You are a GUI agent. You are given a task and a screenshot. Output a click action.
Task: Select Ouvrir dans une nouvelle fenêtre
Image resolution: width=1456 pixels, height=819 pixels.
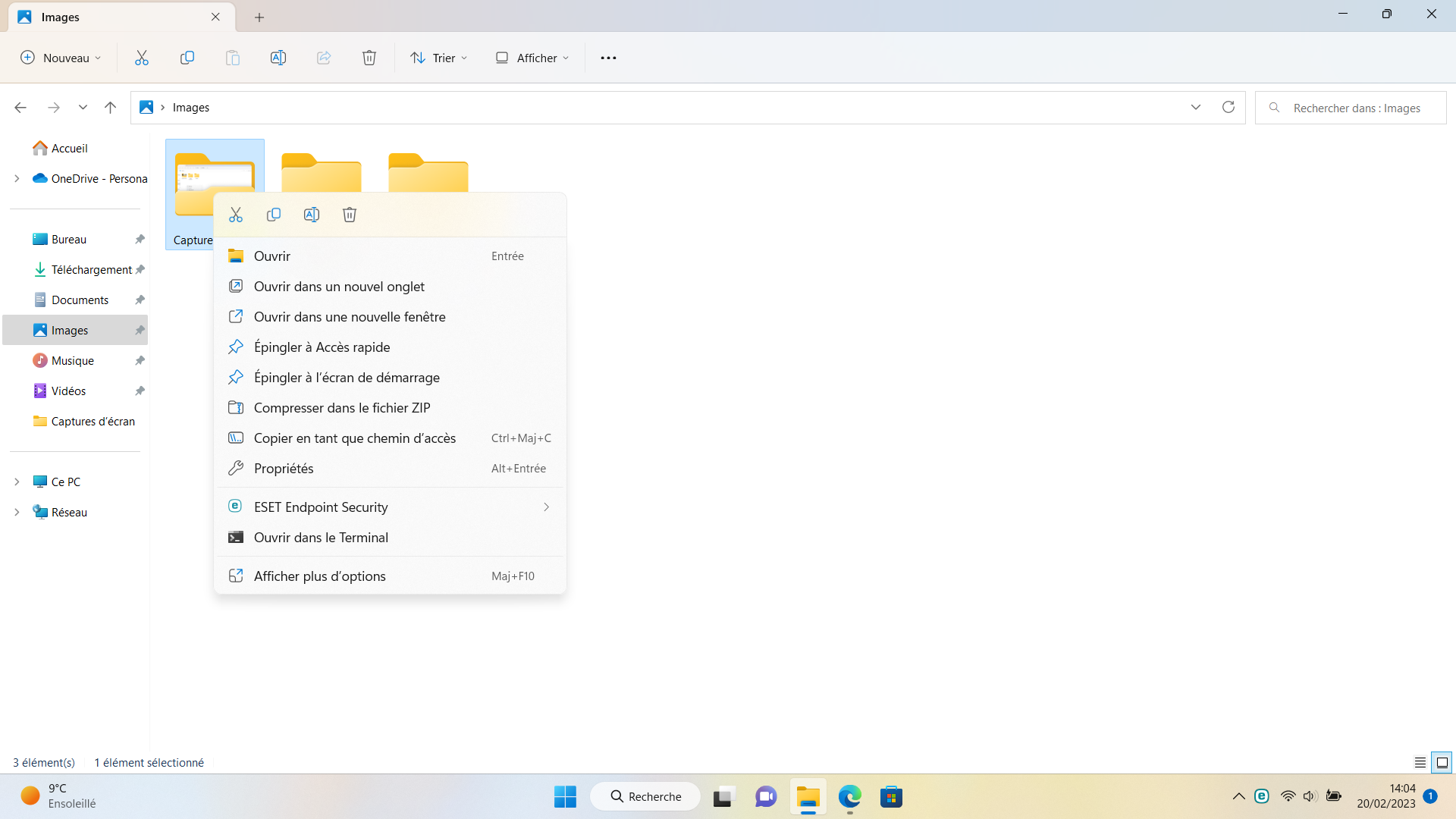pyautogui.click(x=390, y=317)
